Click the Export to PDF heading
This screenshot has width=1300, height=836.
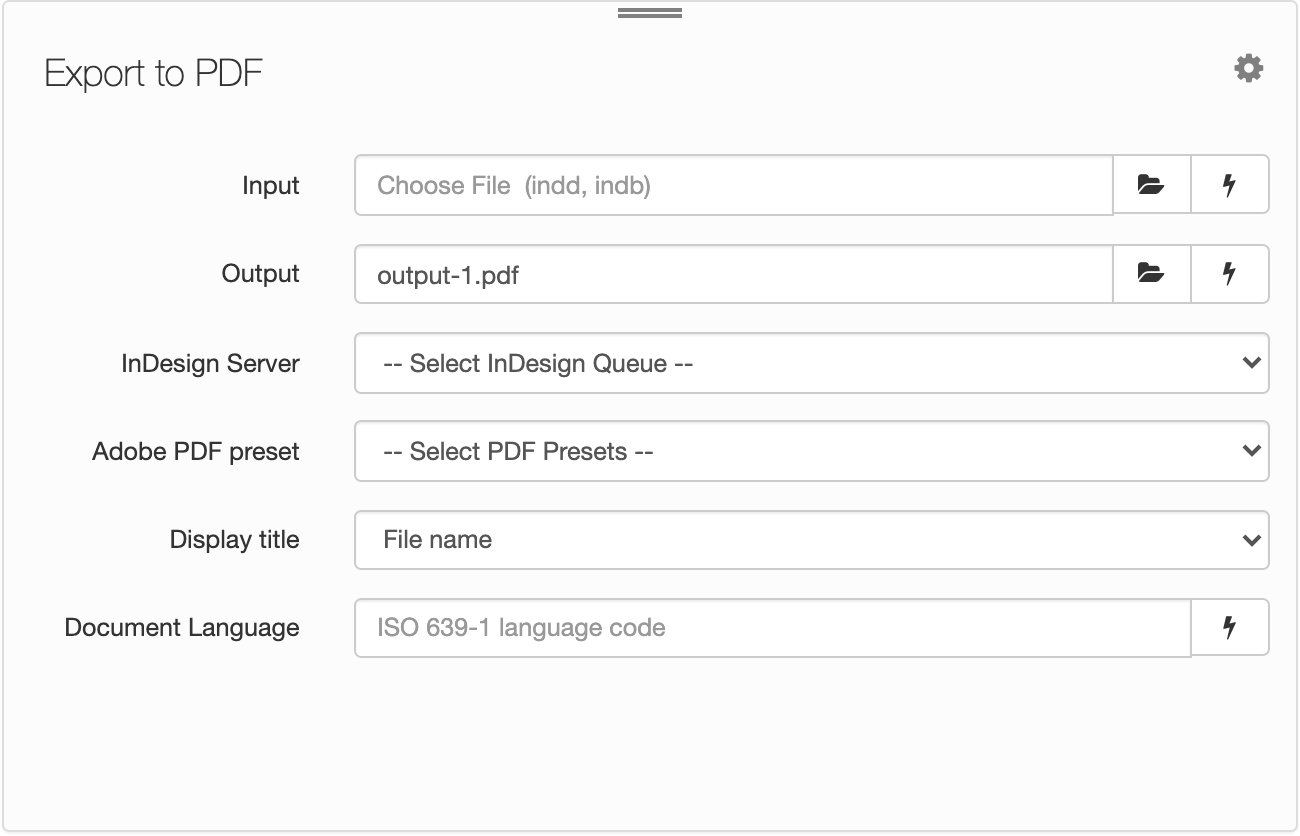click(154, 74)
